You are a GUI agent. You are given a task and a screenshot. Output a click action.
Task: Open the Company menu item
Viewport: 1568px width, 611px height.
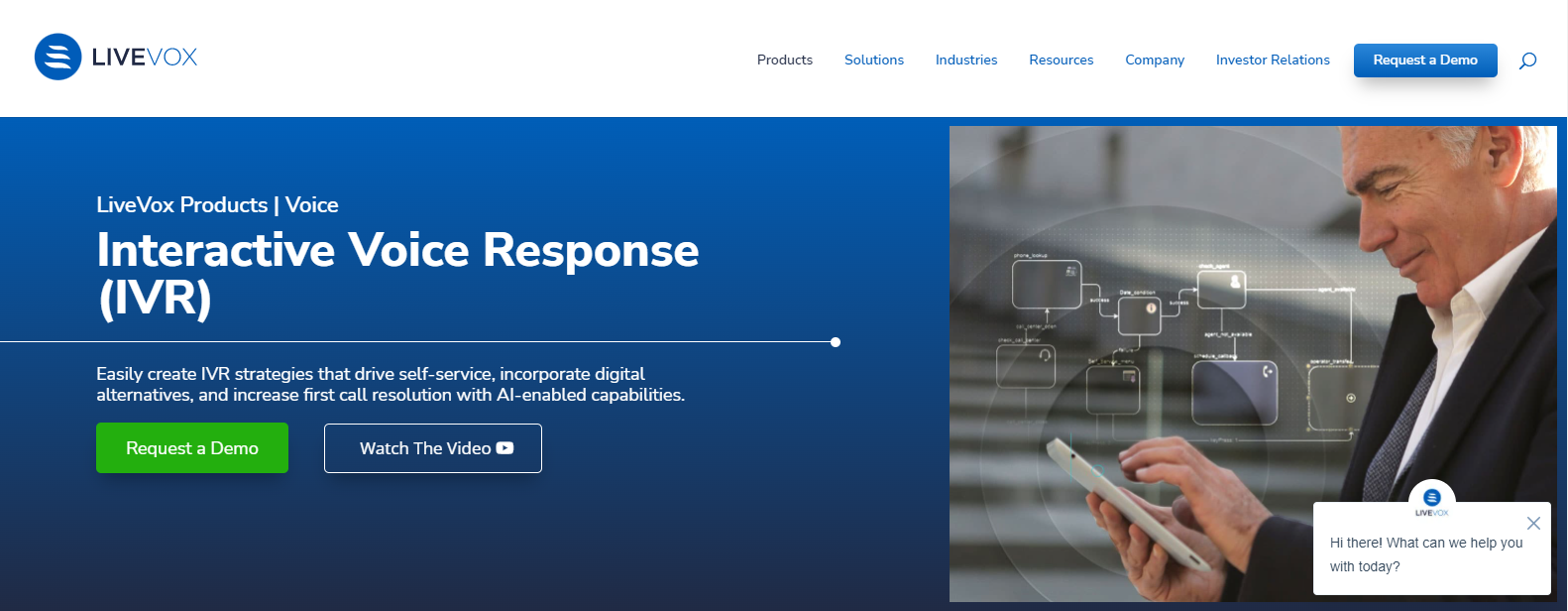point(1154,61)
